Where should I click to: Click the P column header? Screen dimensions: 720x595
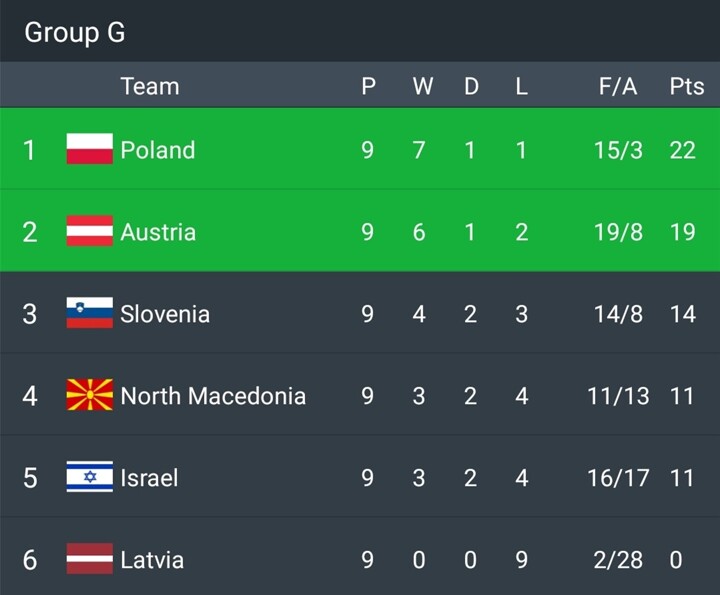[368, 86]
